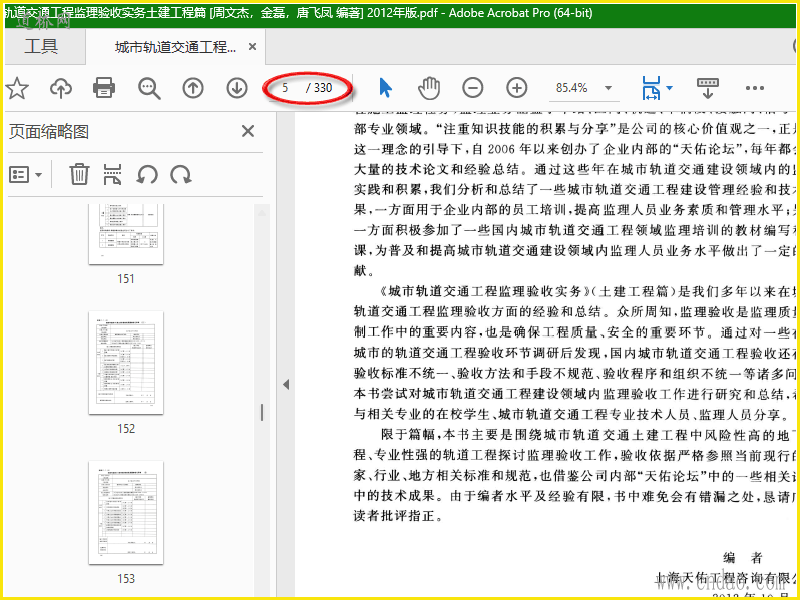This screenshot has height=600, width=800.
Task: Print the document with printer icon
Action: [104, 88]
